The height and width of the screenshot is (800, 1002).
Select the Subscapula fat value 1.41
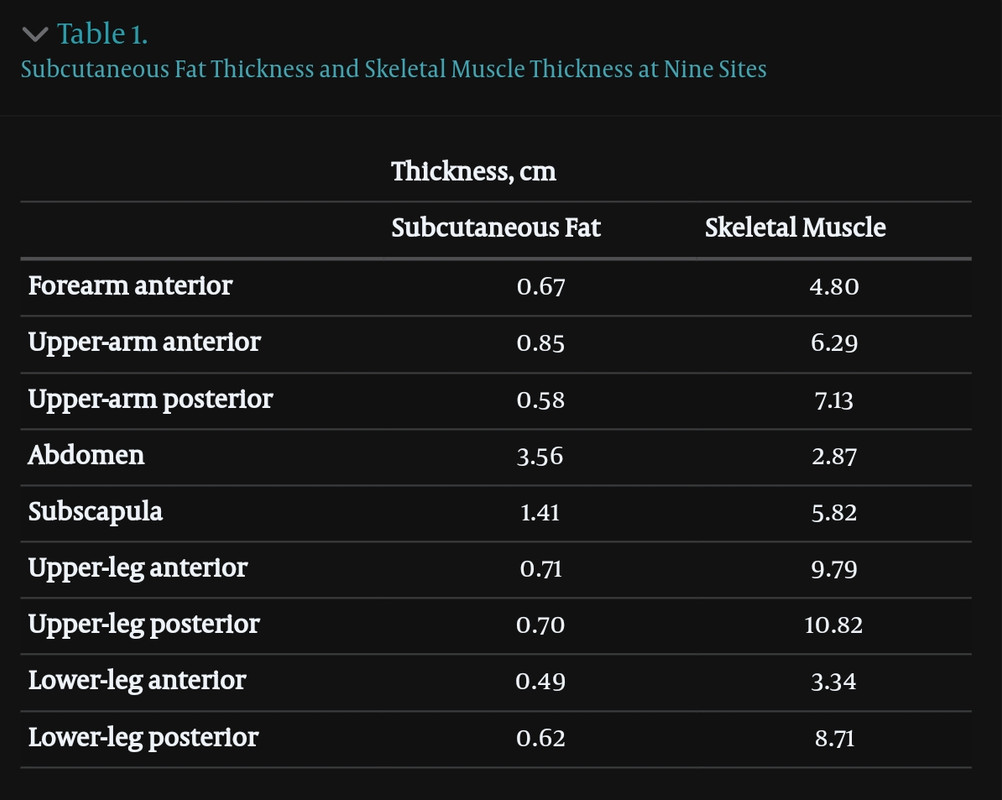(540, 512)
